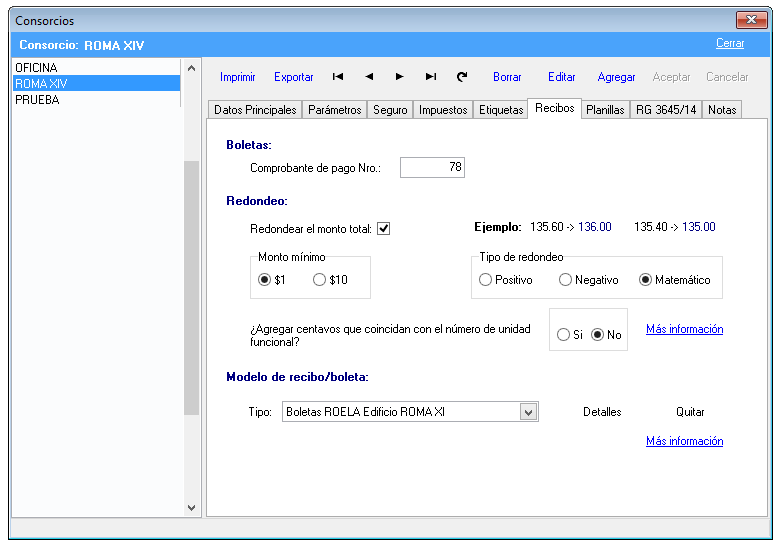Select 'Si' for adding centavos
This screenshot has height=544, width=782.
pyautogui.click(x=564, y=335)
